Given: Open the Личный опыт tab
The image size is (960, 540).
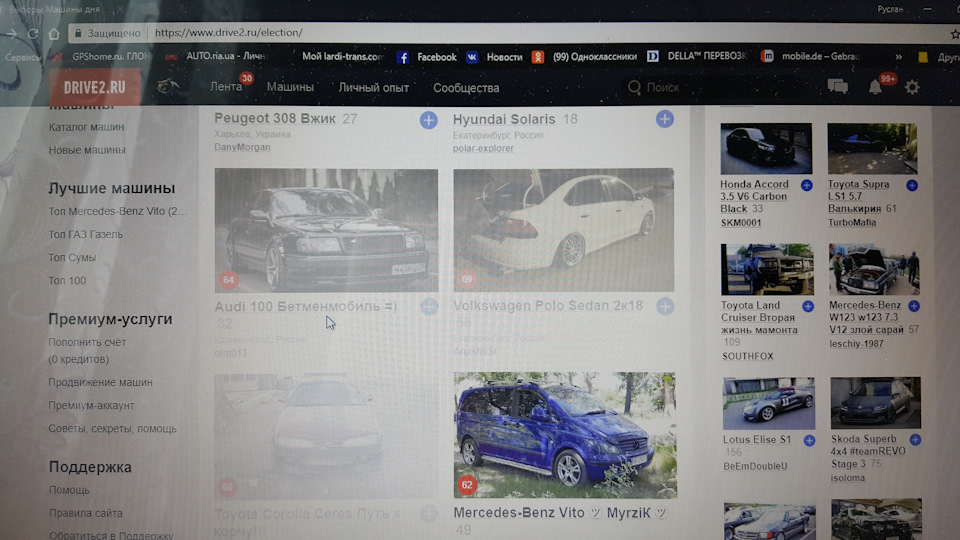Looking at the screenshot, I should point(373,88).
